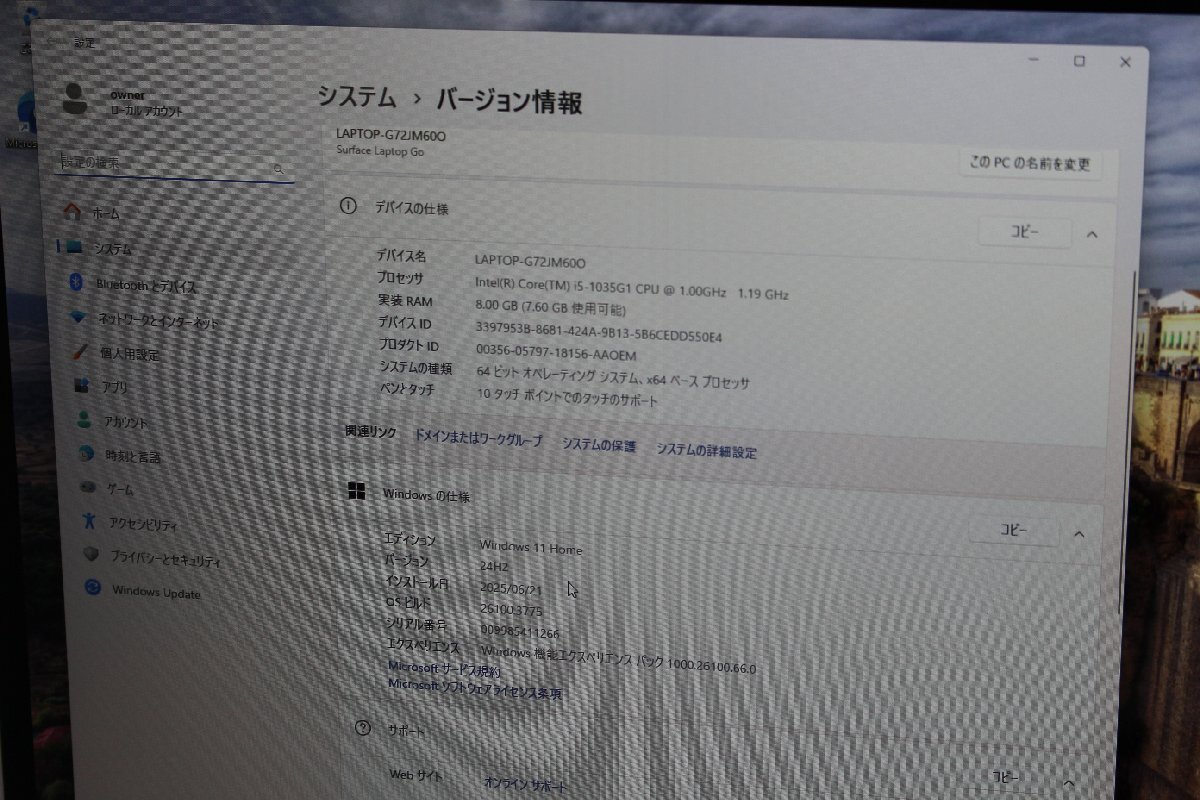Focus the 設定の検索 search field
Image resolution: width=1200 pixels, height=800 pixels.
pyautogui.click(x=174, y=166)
